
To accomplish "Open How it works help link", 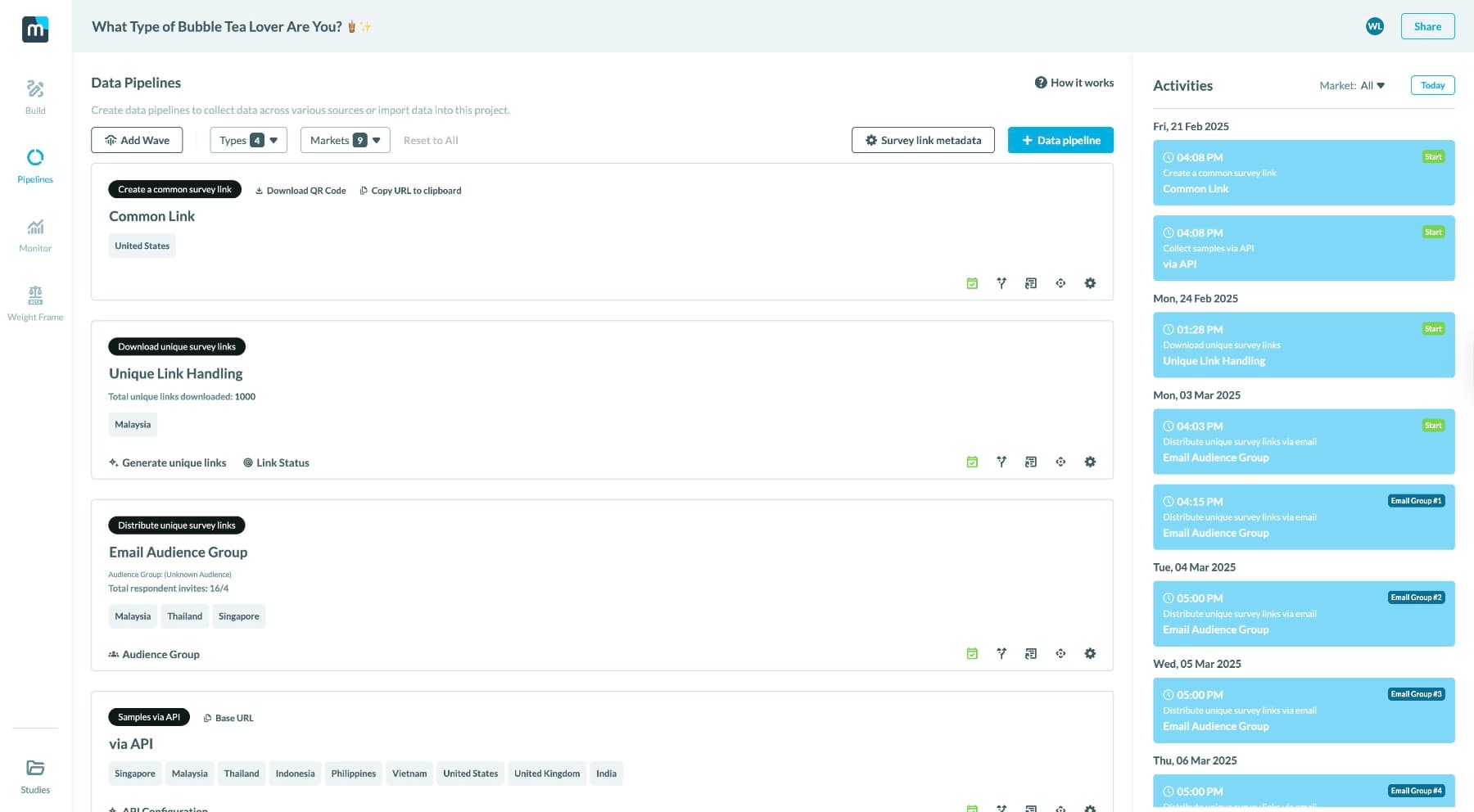I will [1074, 82].
